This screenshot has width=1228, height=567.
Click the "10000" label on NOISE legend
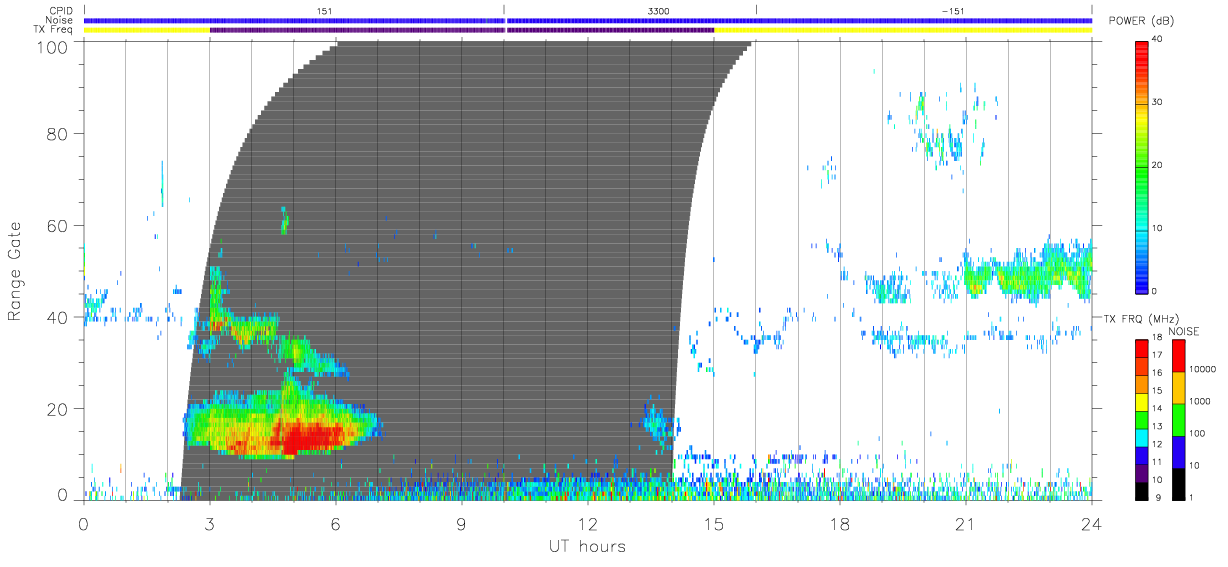1203,369
